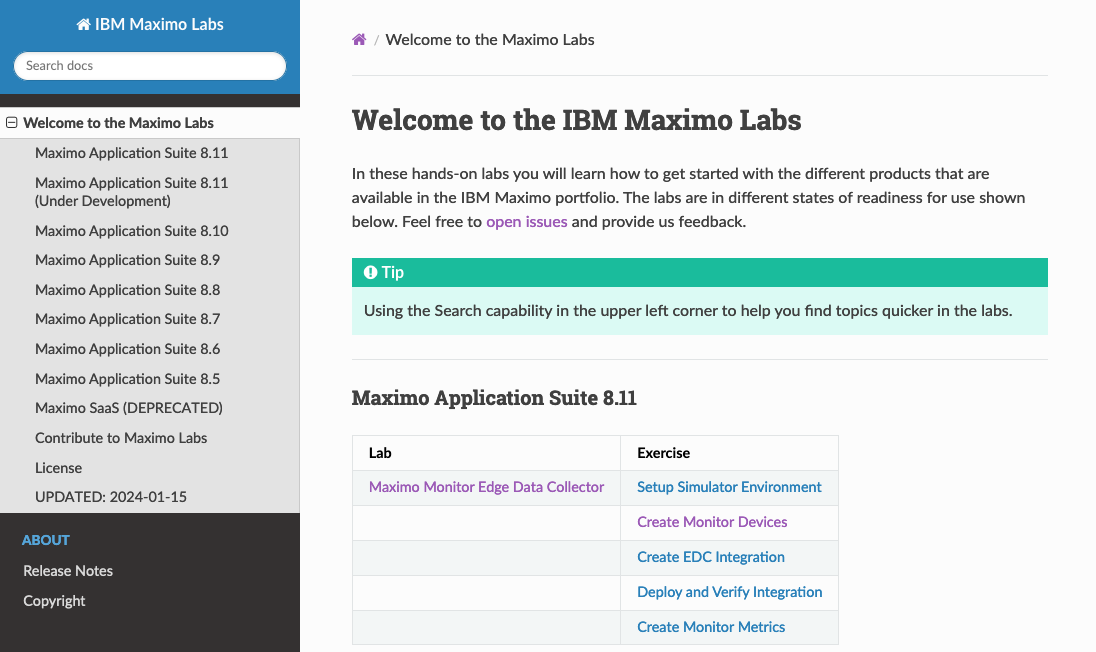The image size is (1096, 652).
Task: Open Create Monitor Devices exercise
Action: click(712, 522)
